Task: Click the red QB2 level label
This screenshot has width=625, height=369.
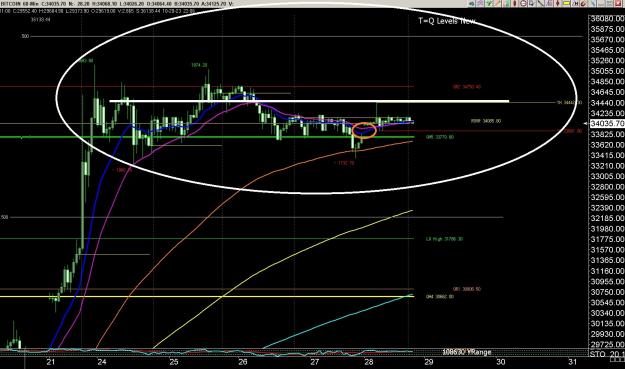Action: [467, 87]
